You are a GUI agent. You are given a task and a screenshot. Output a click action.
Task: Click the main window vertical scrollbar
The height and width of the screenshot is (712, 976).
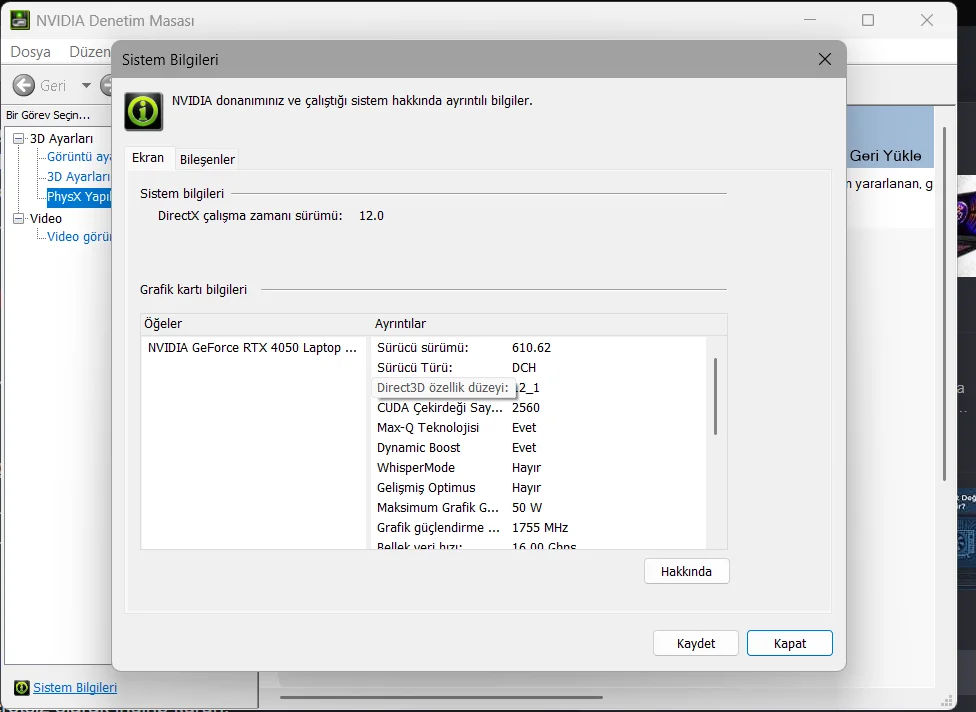click(944, 304)
